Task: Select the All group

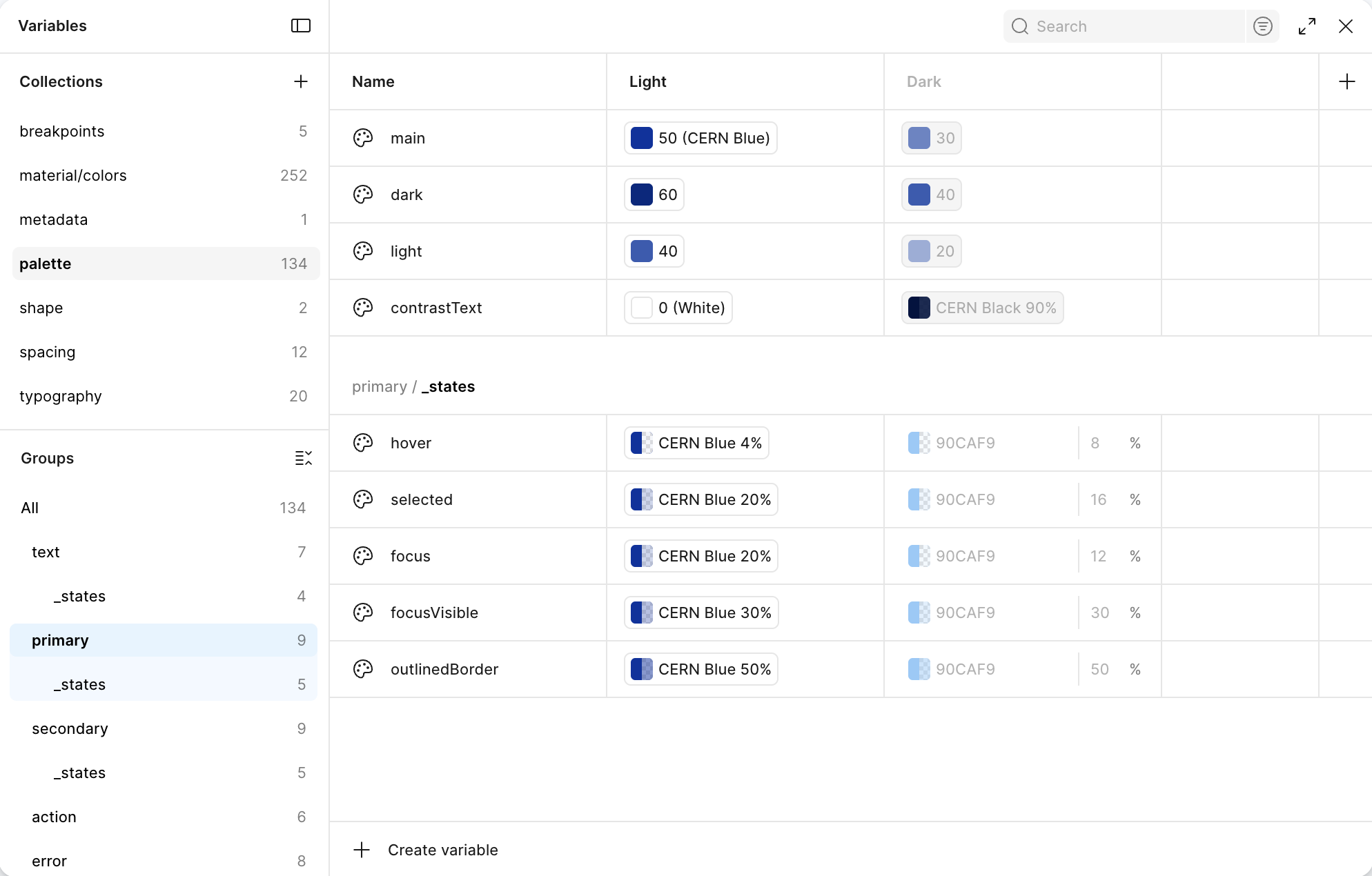Action: (x=164, y=508)
